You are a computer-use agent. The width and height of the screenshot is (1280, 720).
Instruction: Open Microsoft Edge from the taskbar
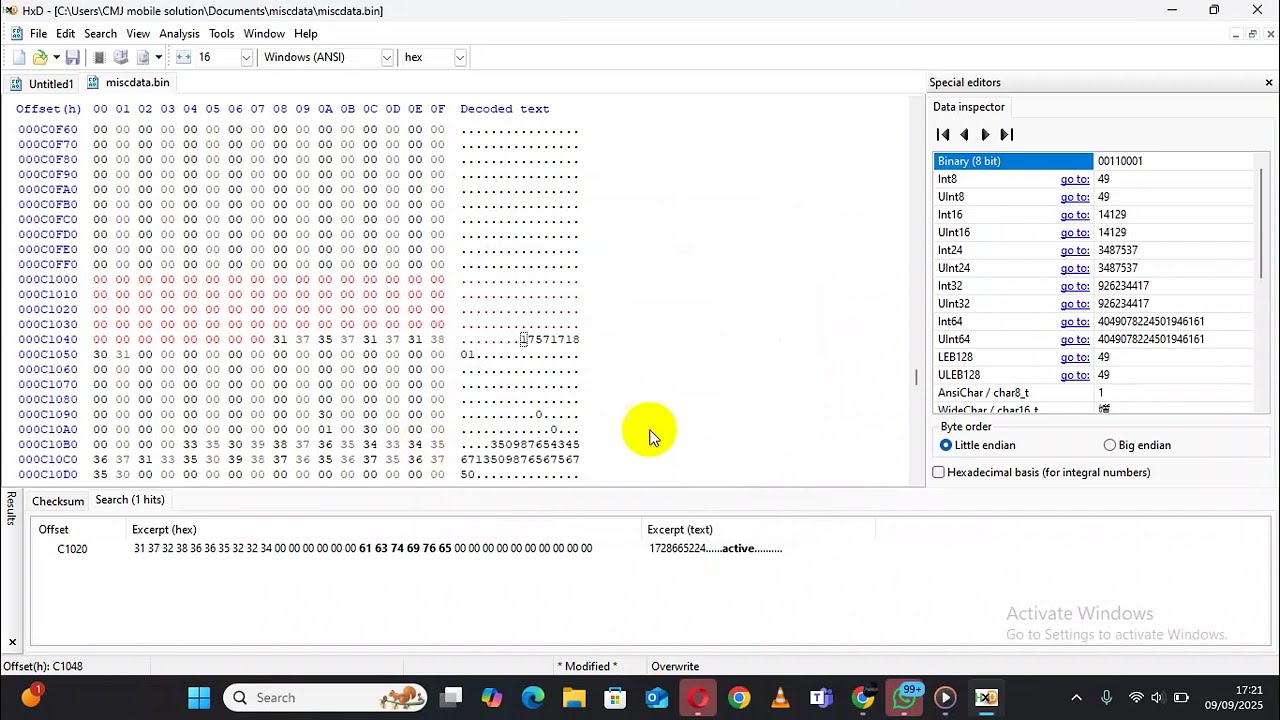point(533,698)
